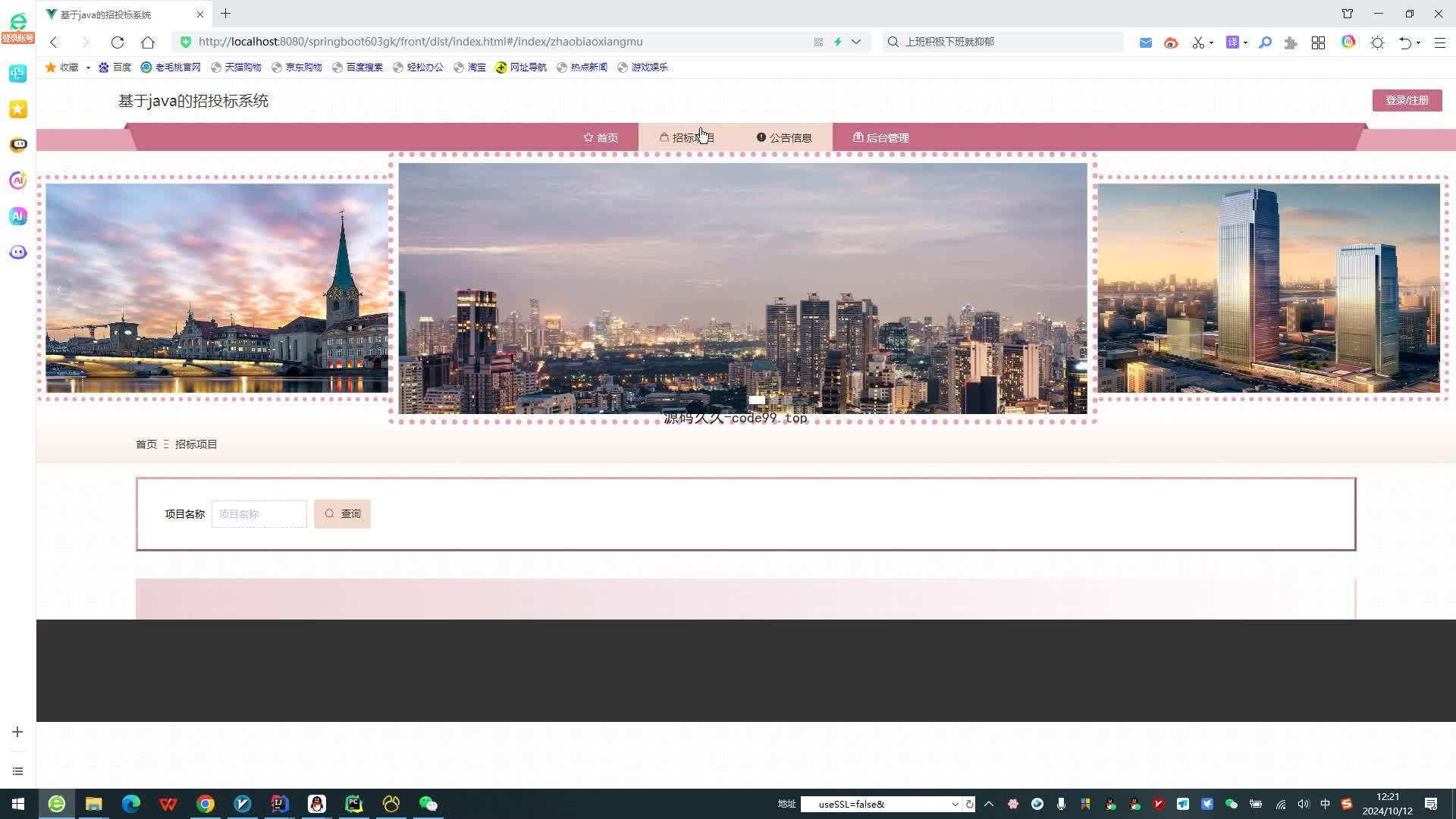Open the extensions puzzle icon
Viewport: 1456px width, 819px height.
click(x=1291, y=42)
